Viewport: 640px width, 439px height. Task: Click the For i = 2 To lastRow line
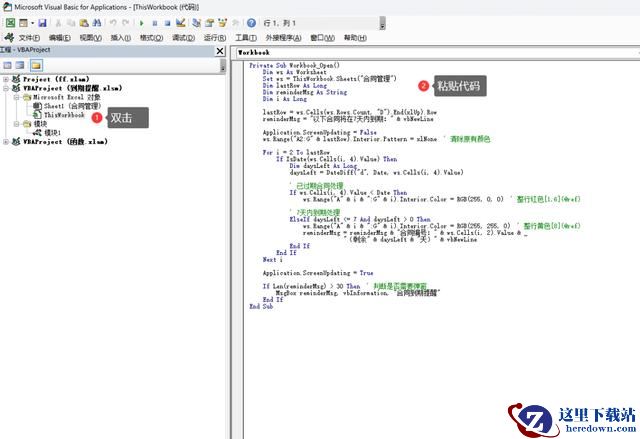coord(296,152)
